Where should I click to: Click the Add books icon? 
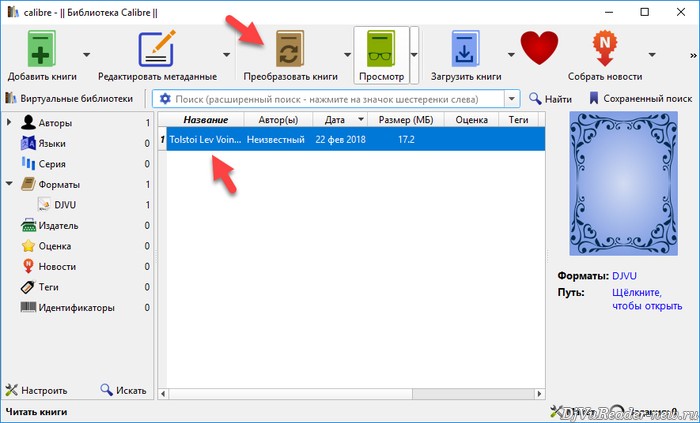tap(42, 48)
